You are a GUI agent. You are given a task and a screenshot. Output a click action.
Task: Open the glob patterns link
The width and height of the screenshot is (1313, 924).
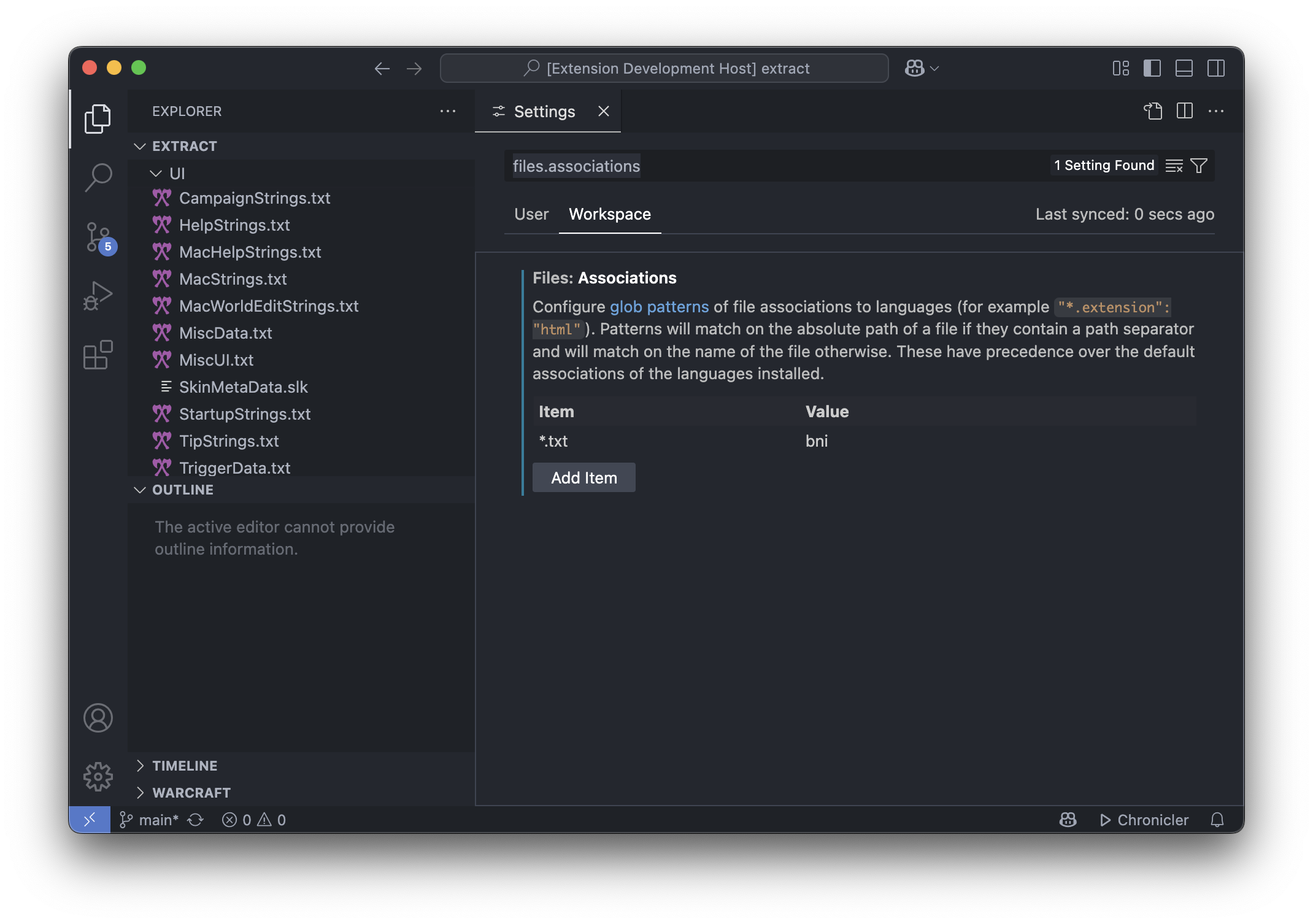point(658,307)
